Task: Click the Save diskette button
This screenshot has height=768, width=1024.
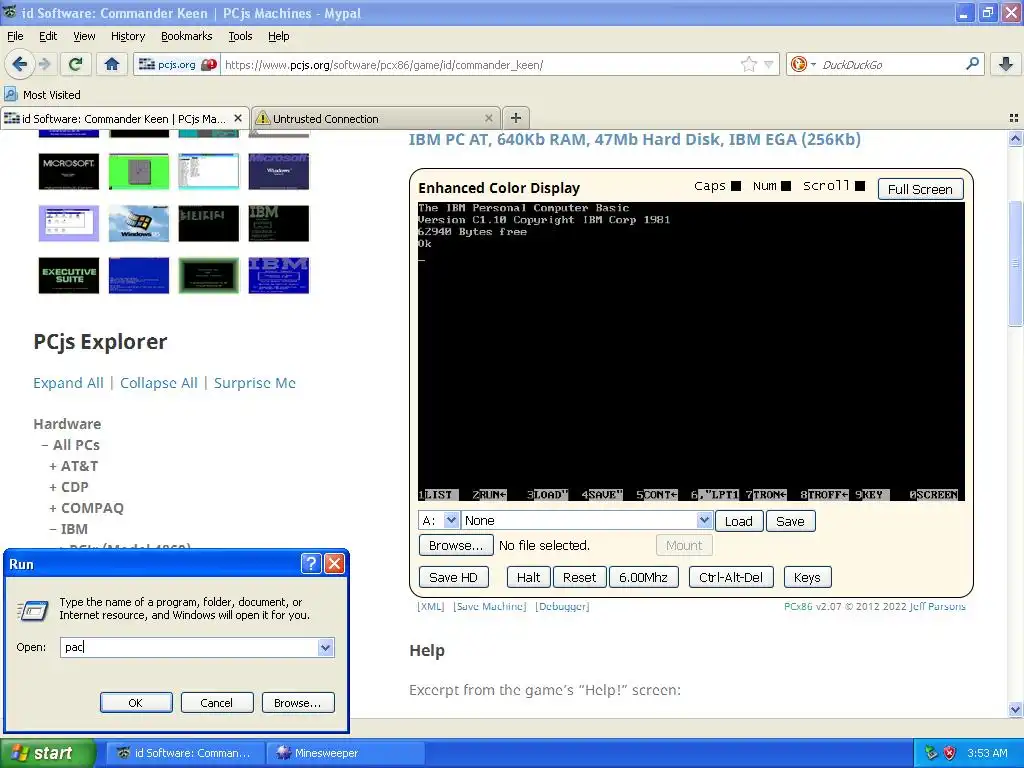Action: (790, 521)
